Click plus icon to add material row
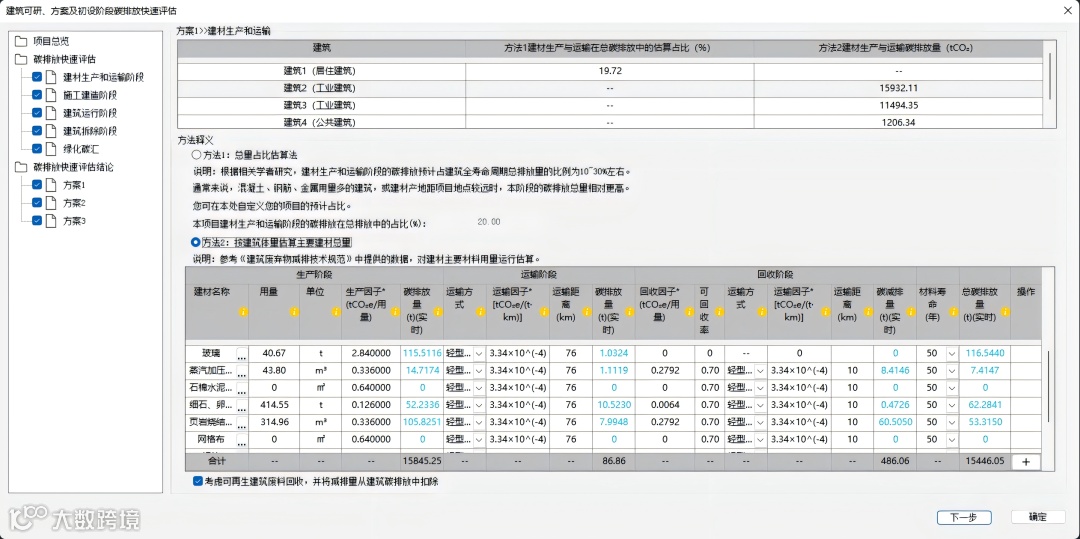This screenshot has width=1080, height=539. point(1026,462)
